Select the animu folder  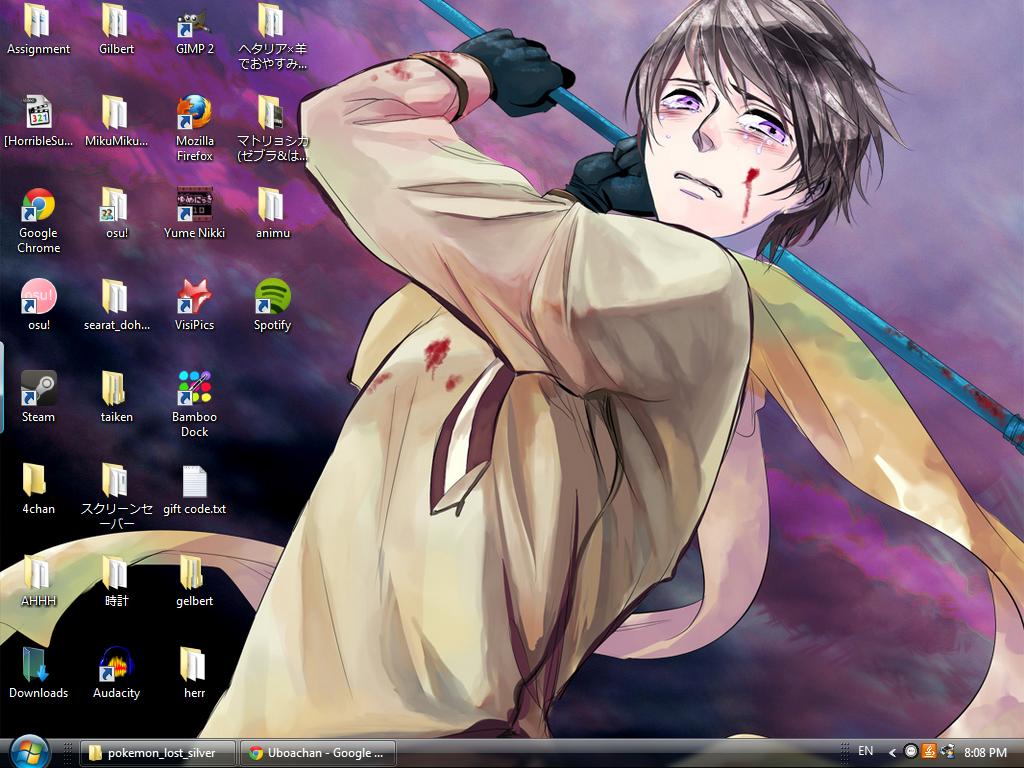pyautogui.click(x=272, y=213)
